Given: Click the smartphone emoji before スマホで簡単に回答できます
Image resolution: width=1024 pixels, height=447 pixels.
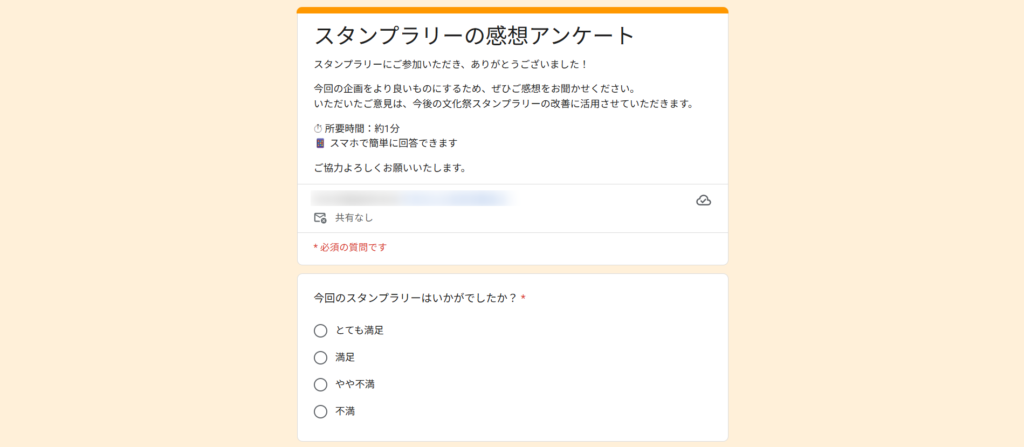Looking at the screenshot, I should coord(319,143).
